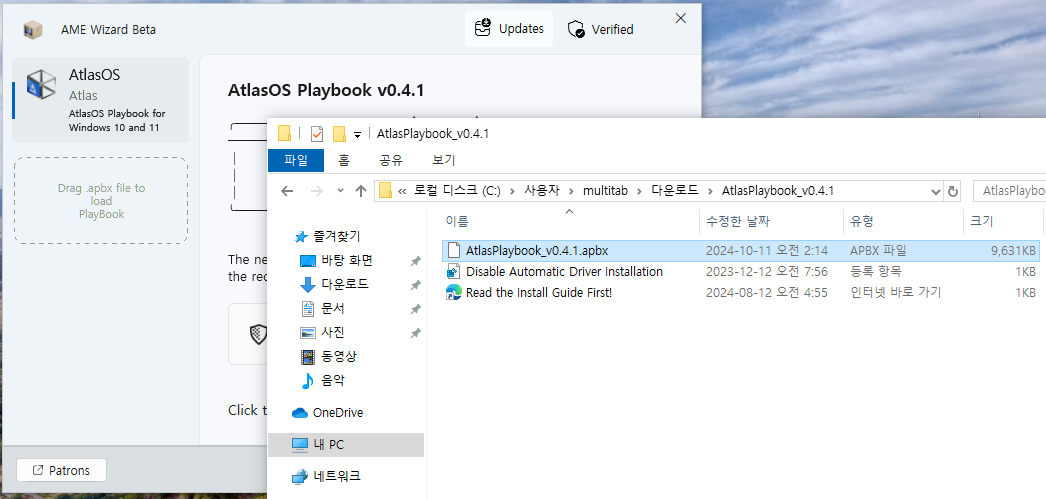
Task: Select the AtlasPlaybook_v0.4.1.apbx file
Action: tap(740, 251)
